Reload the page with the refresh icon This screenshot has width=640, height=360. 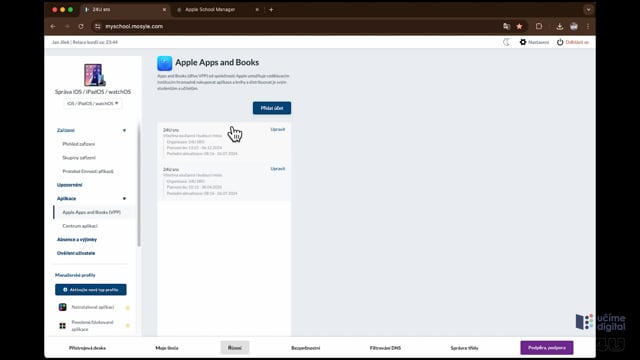point(81,27)
